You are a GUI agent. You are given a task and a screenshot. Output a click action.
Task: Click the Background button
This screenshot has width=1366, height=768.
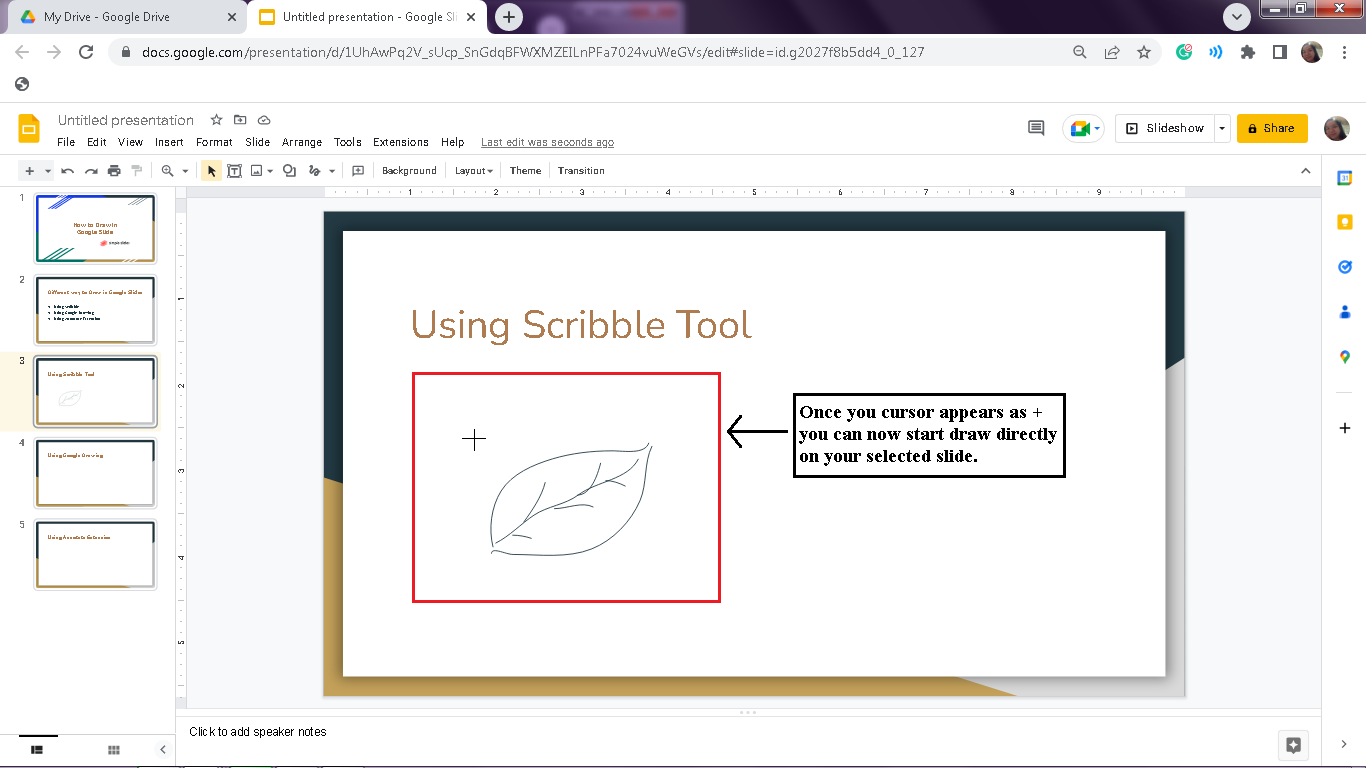pos(409,171)
